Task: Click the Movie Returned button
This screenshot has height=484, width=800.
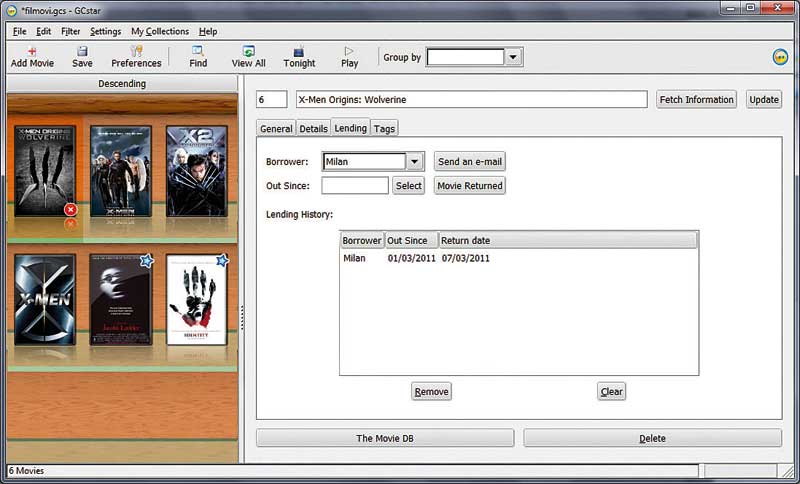Action: pyautogui.click(x=470, y=186)
